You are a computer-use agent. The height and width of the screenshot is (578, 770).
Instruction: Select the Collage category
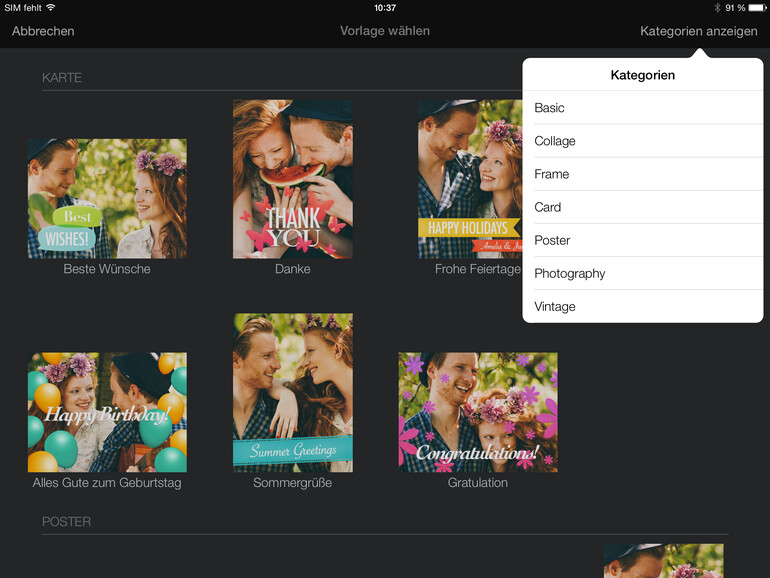tap(643, 141)
